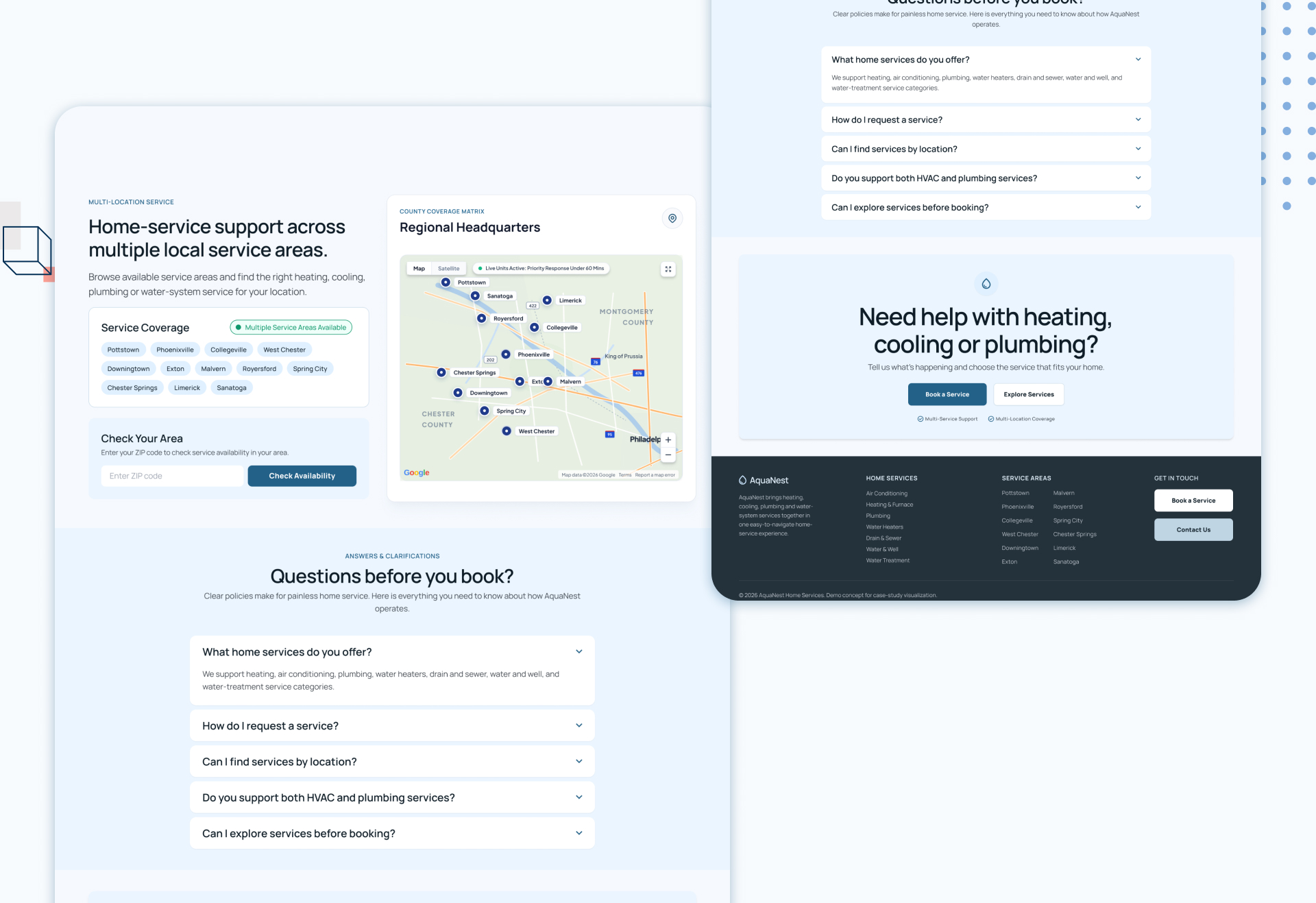Viewport: 1316px width, 903px height.
Task: Expand 'Can I find services by location?' in the left page
Action: [392, 761]
